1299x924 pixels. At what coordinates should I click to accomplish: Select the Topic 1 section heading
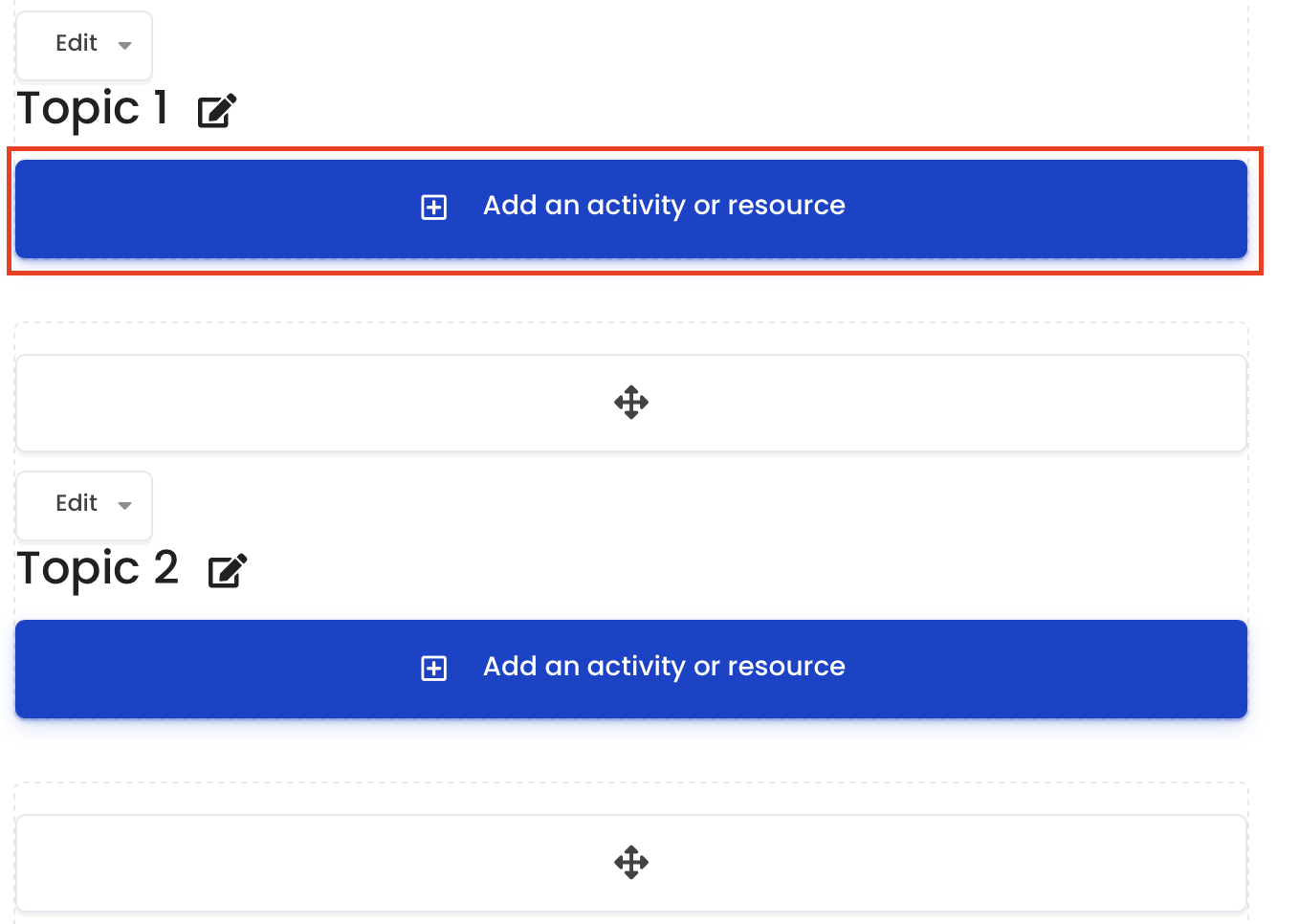point(93,108)
